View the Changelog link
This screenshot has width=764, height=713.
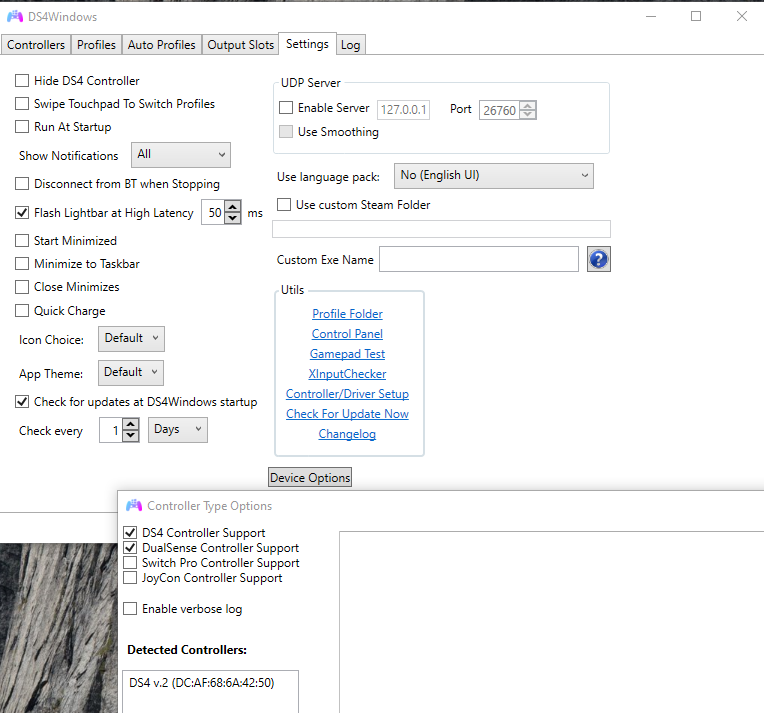347,434
